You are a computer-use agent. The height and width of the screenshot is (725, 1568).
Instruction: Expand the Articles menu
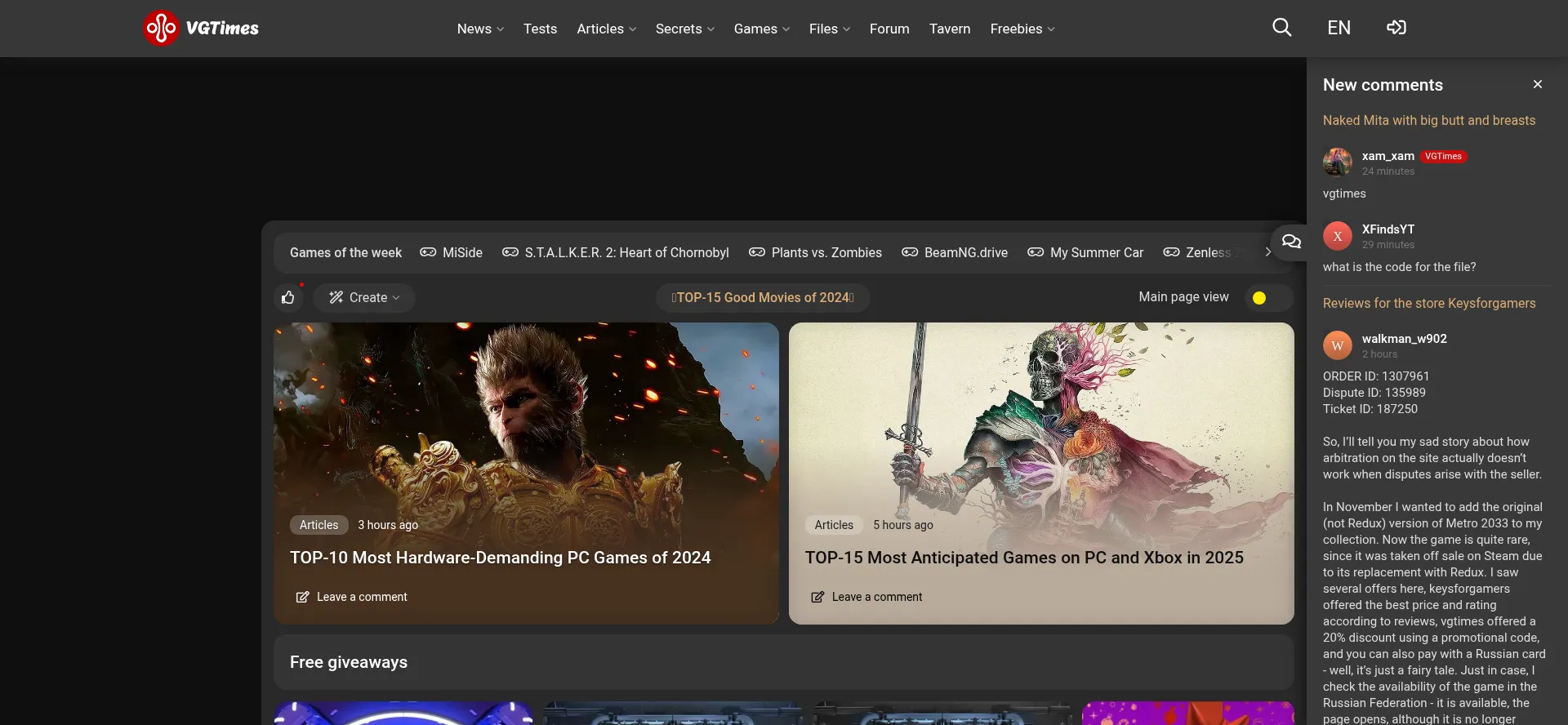click(x=606, y=29)
